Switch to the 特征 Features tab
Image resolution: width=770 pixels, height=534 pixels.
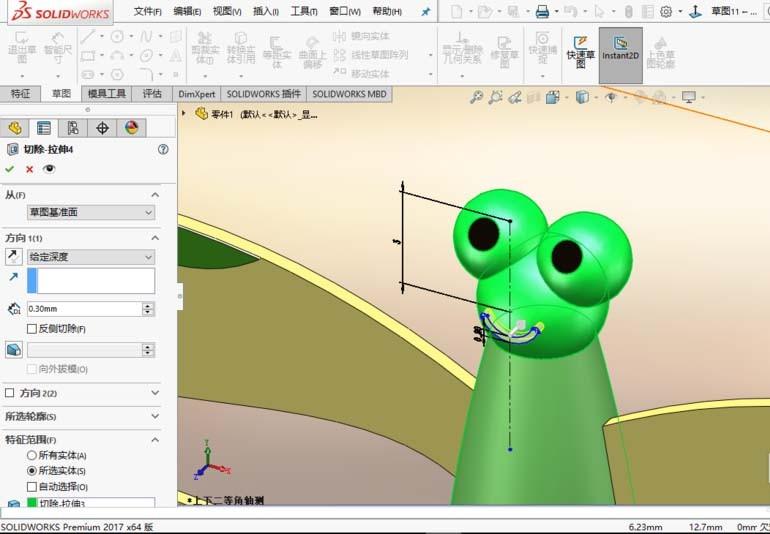[x=20, y=93]
